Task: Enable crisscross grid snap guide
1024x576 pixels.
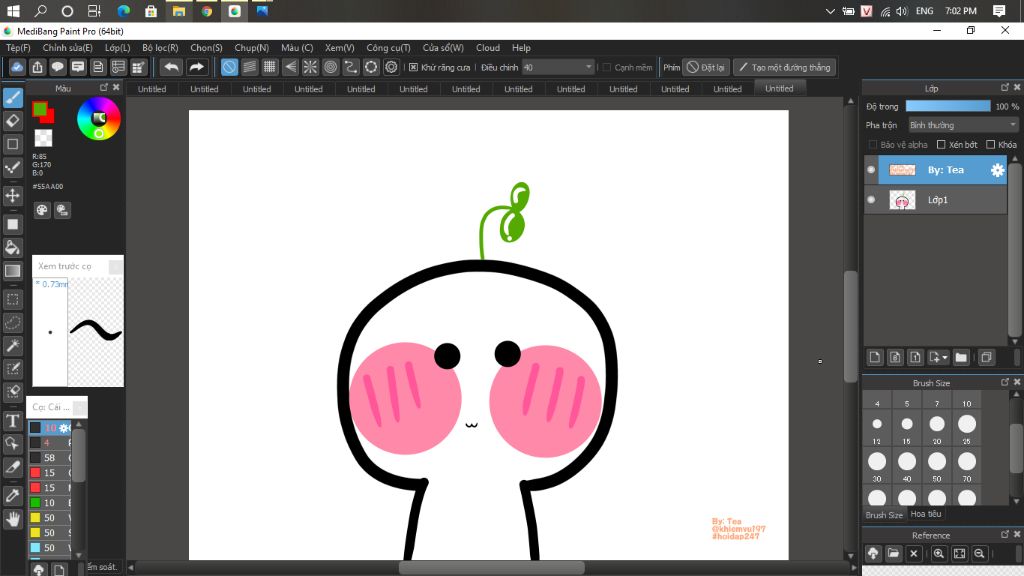Action: pyautogui.click(x=270, y=67)
